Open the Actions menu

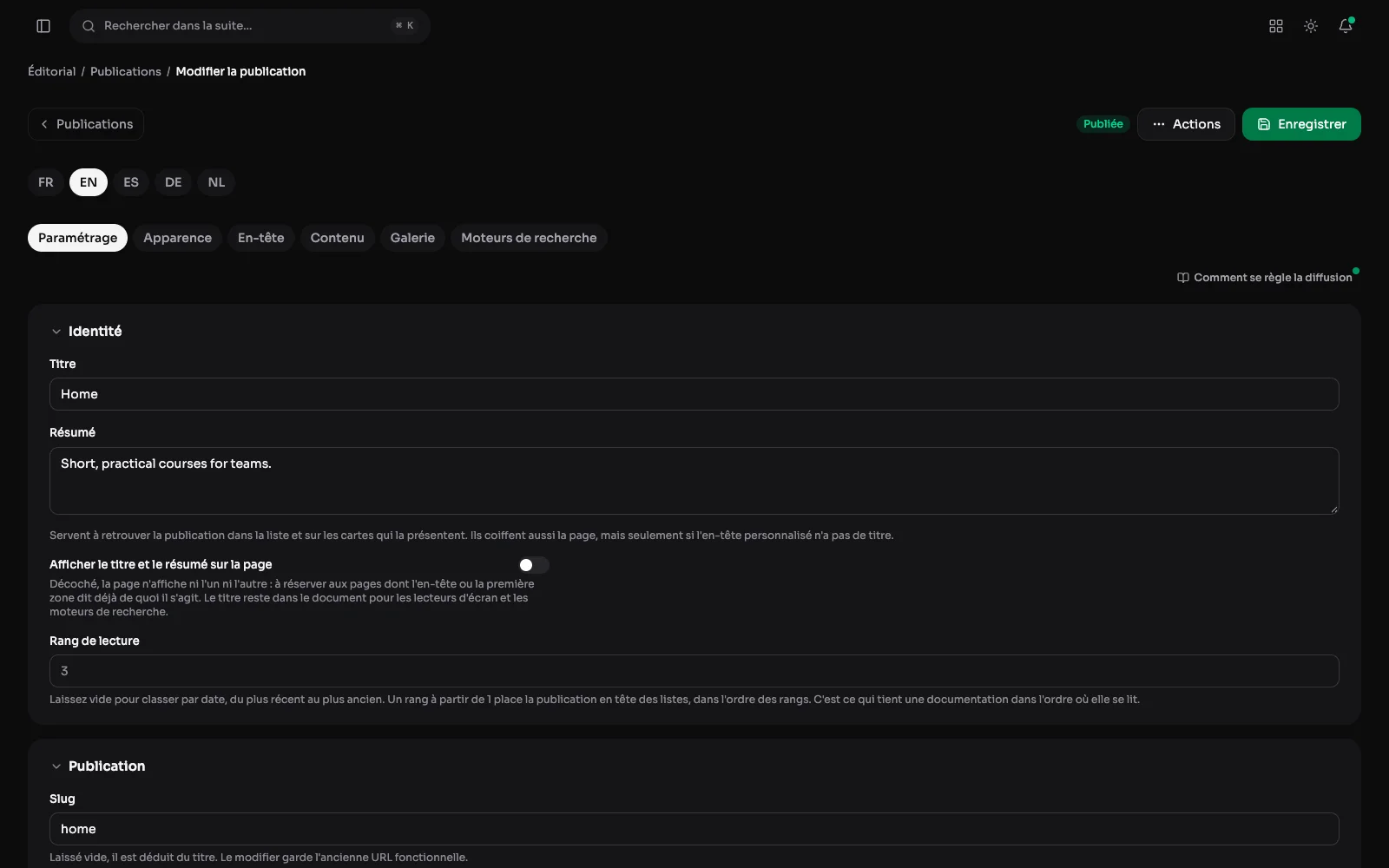(1186, 124)
